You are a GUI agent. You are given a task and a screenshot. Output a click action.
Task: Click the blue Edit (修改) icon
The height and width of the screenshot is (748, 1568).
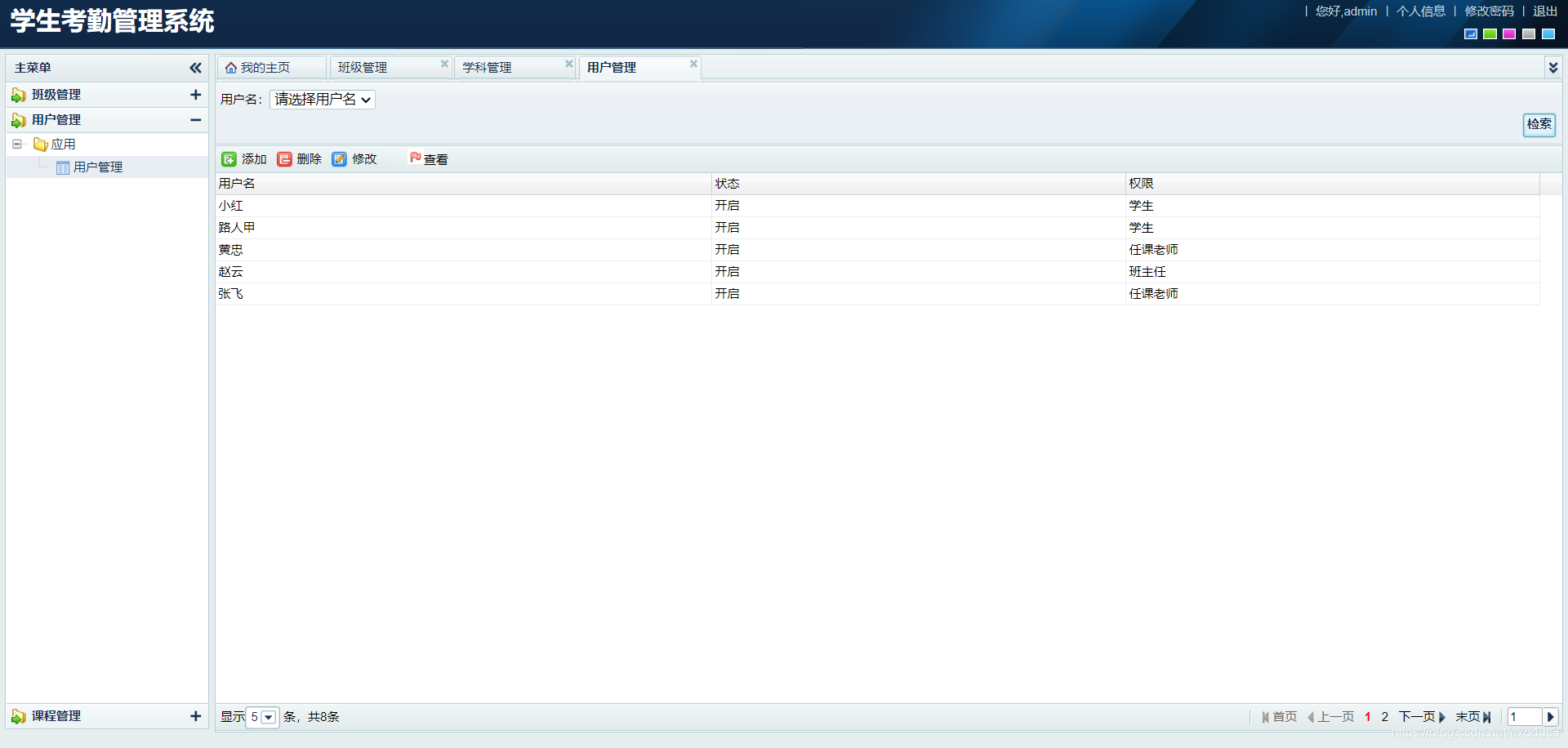tap(339, 159)
